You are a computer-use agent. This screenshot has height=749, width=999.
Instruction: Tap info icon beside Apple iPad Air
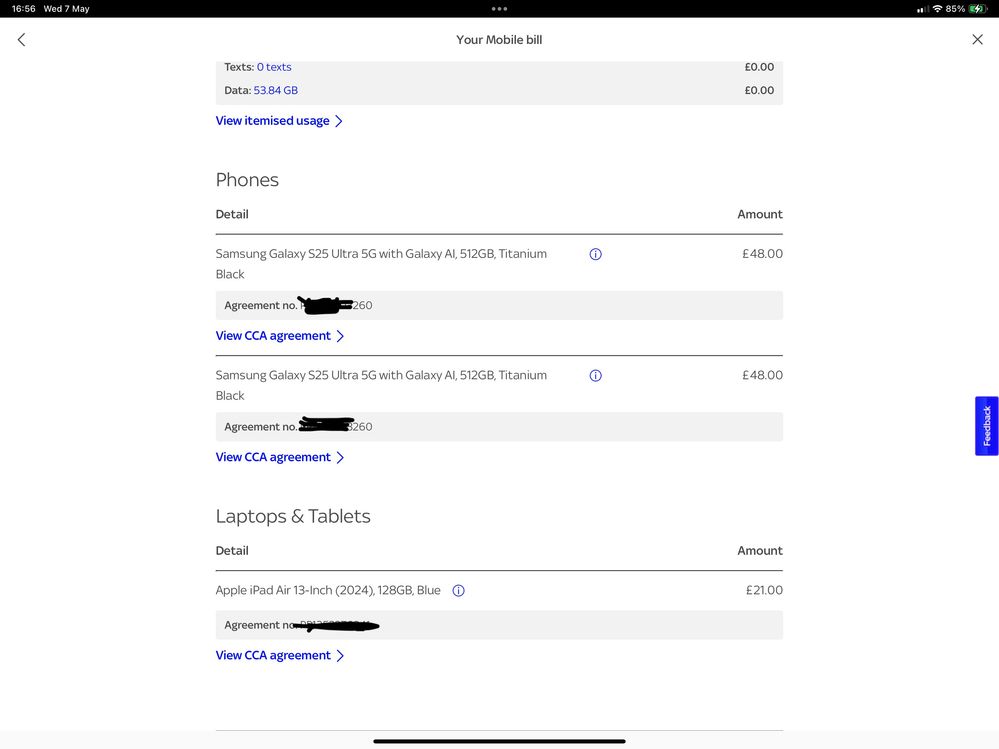[459, 591]
